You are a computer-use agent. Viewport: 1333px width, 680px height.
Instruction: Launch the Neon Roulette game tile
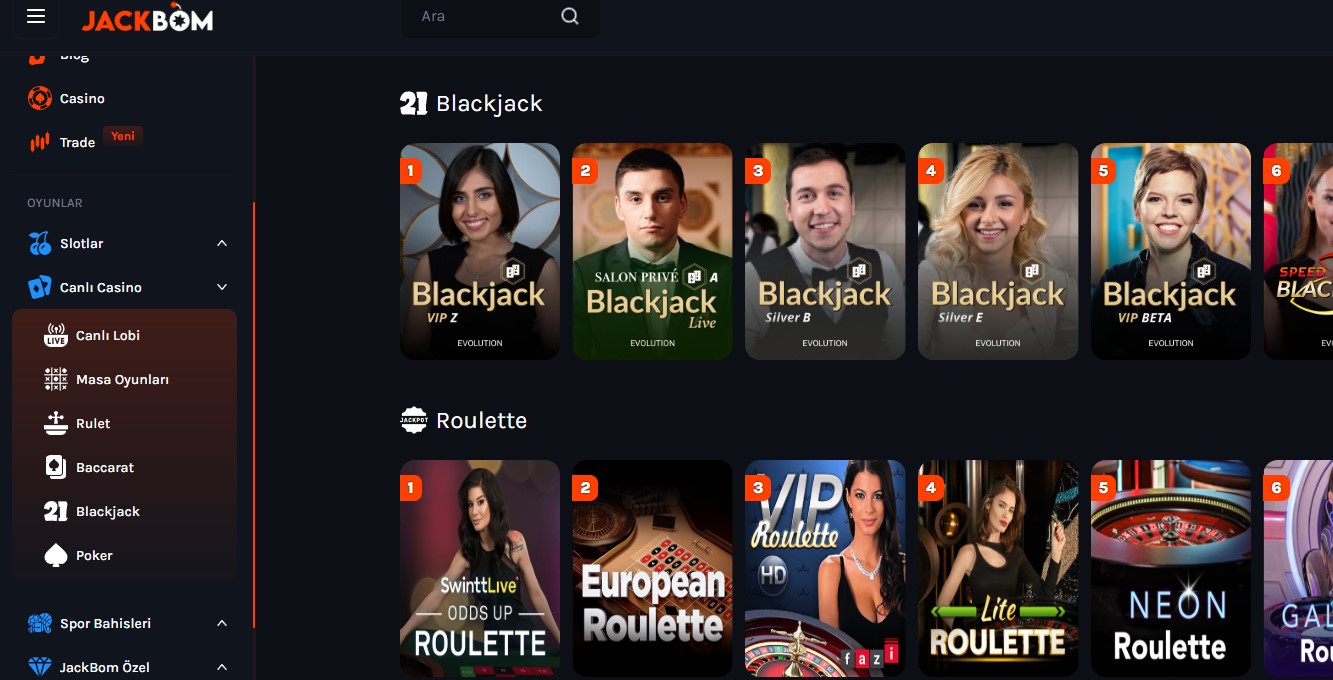pos(1171,568)
